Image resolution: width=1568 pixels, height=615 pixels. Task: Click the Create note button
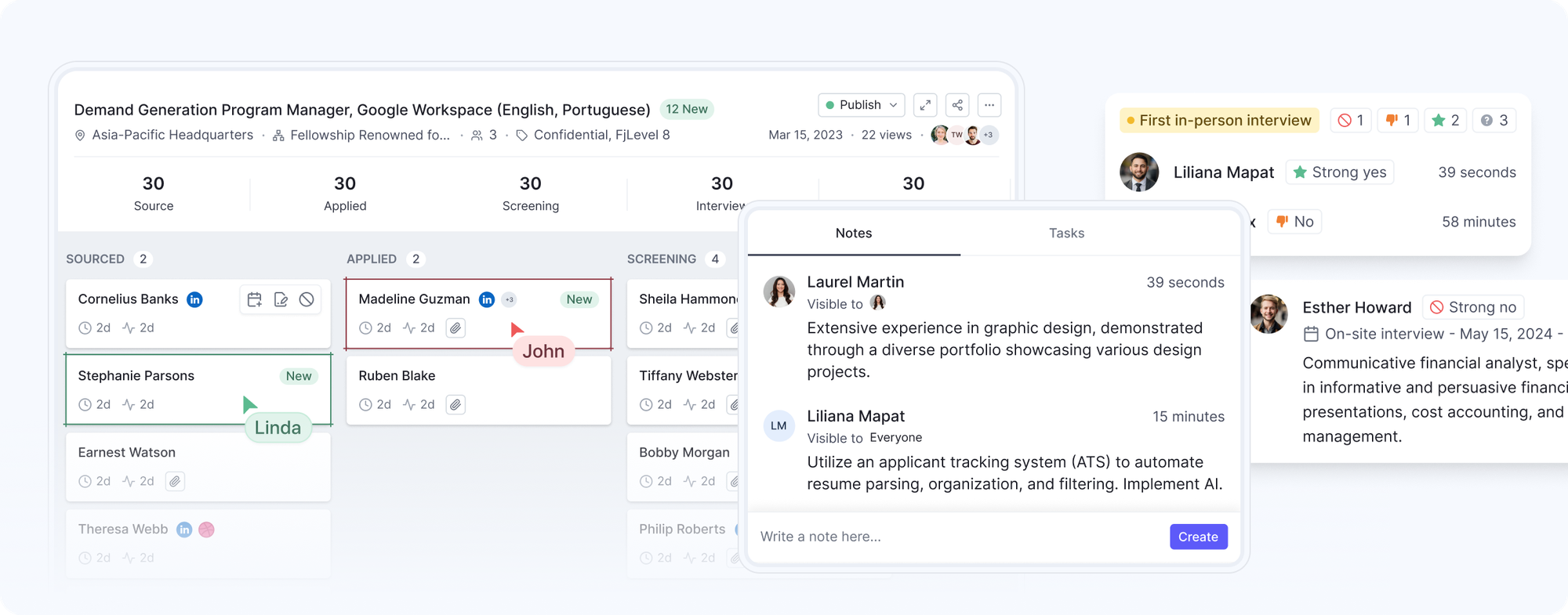[x=1199, y=537]
